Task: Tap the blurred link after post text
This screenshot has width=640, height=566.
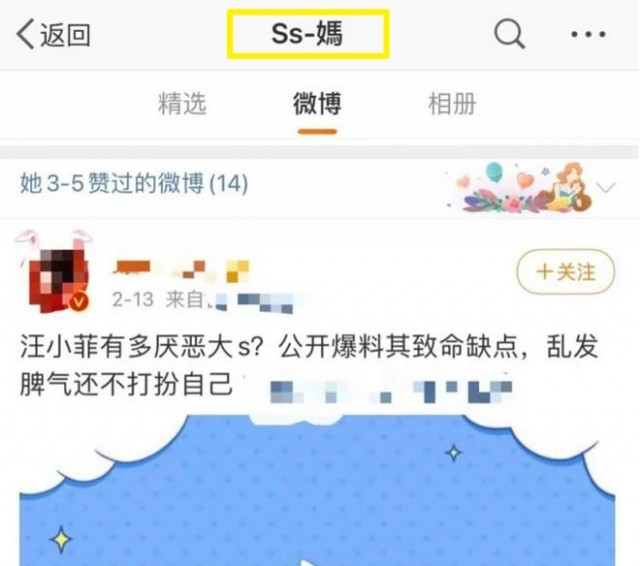Action: tap(391, 391)
